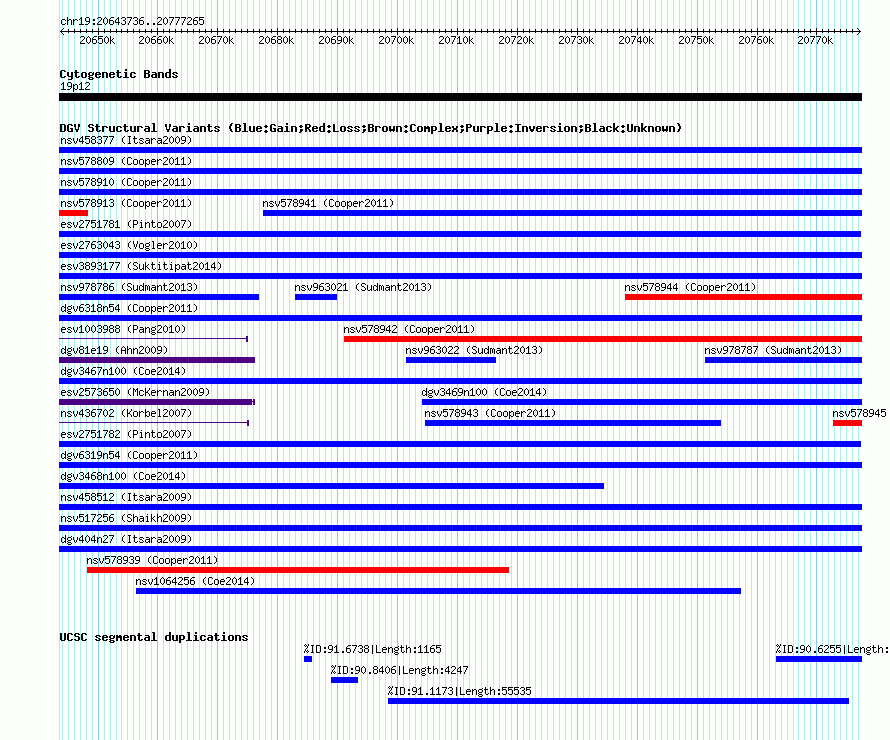This screenshot has width=890, height=740.
Task: Select the %ID:91.1173 Length:55535 duplication bar
Action: [618, 701]
